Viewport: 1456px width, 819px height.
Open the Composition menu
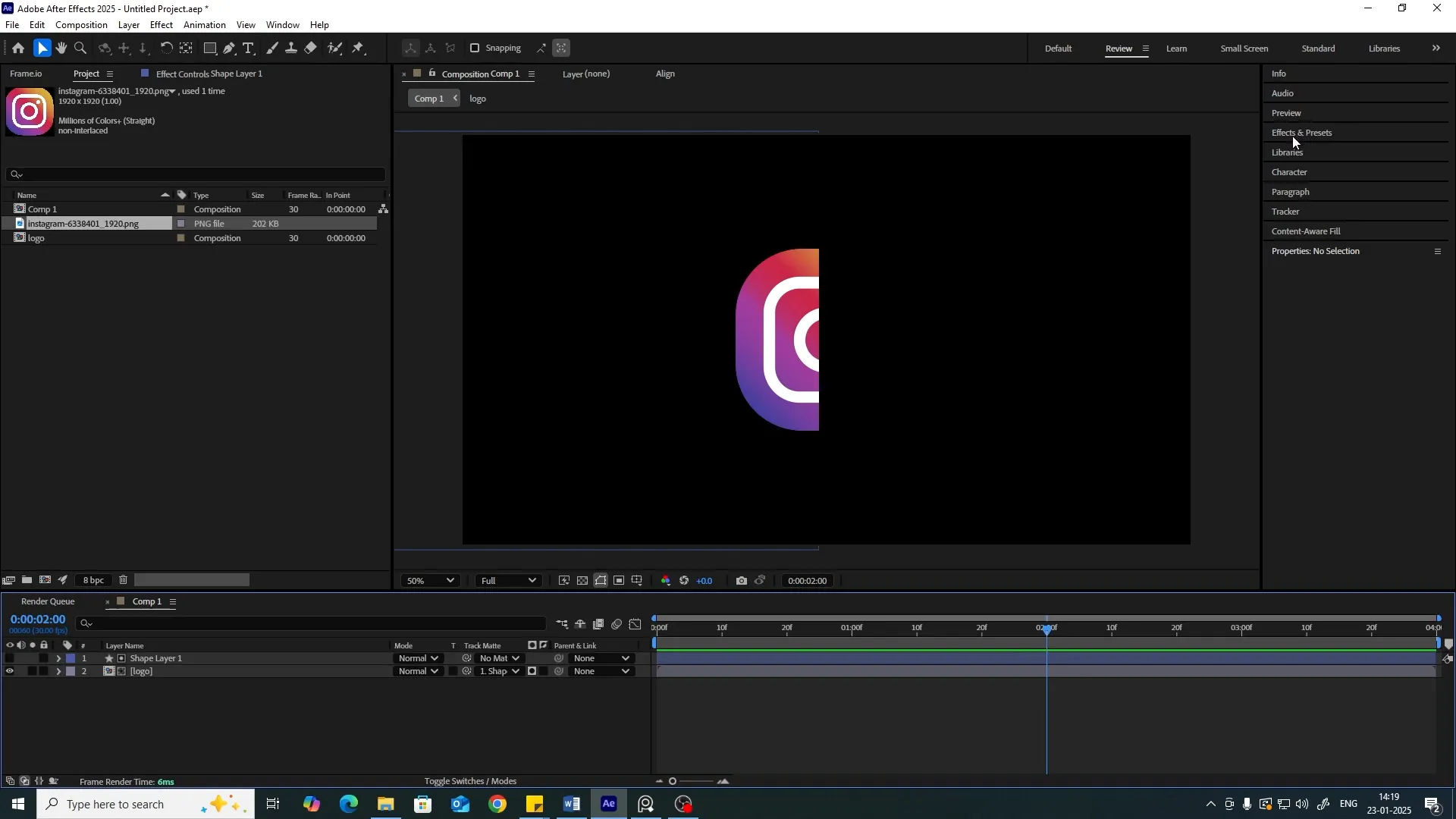point(81,25)
